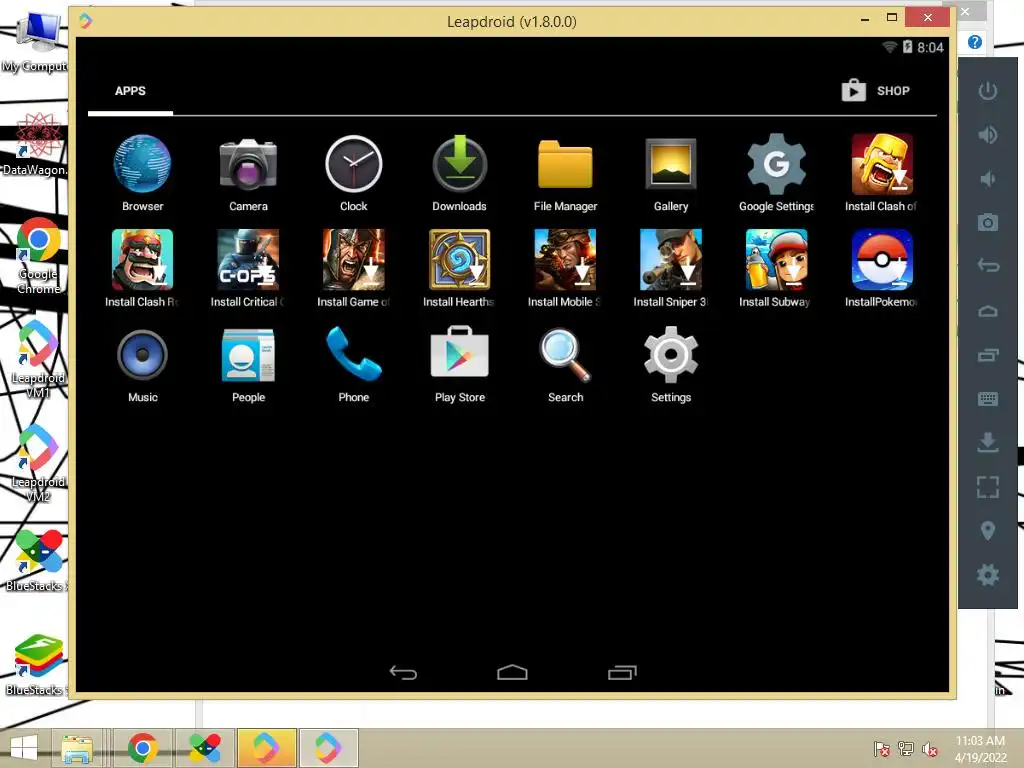This screenshot has height=768, width=1024.
Task: Click Windows Start button
Action: point(24,748)
